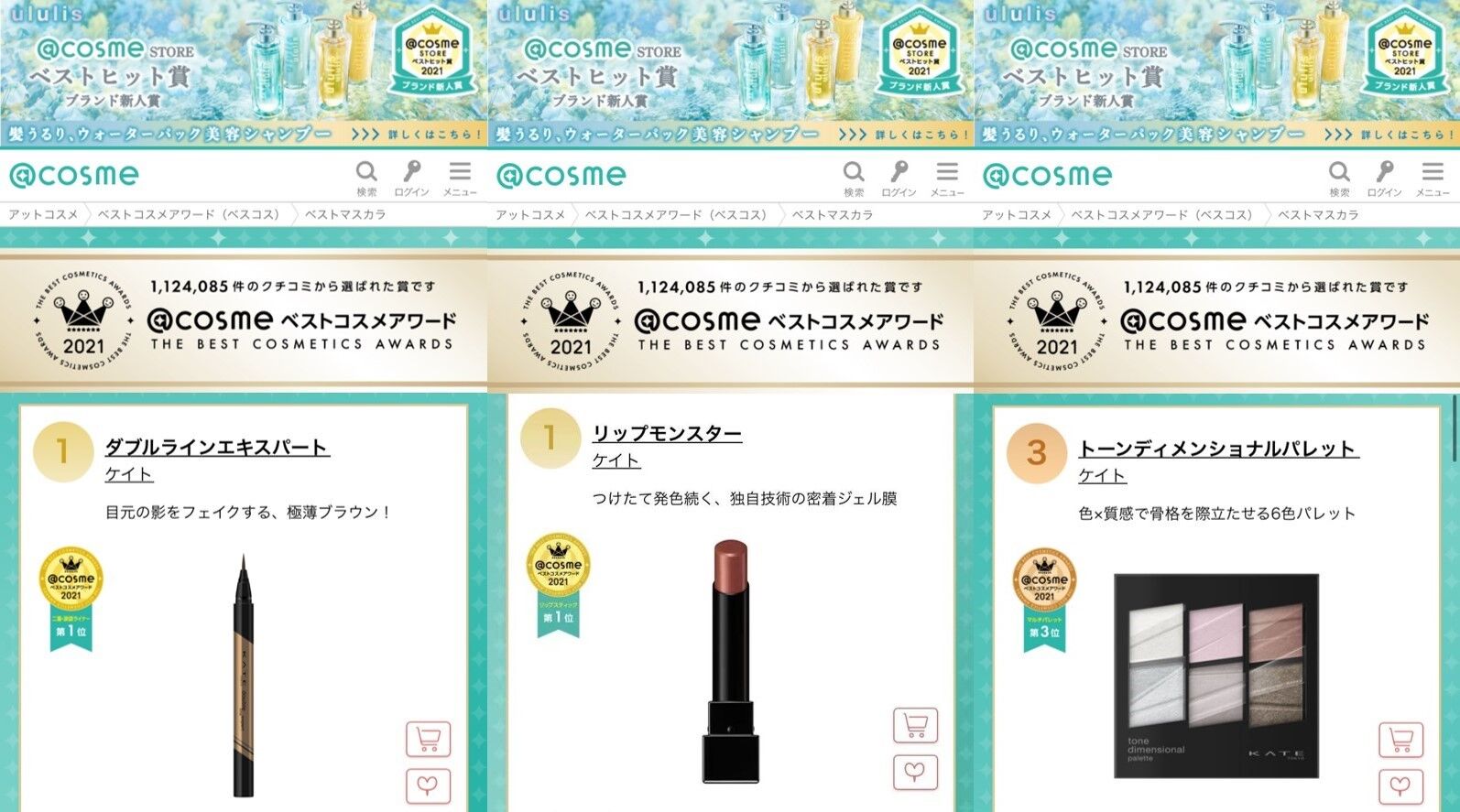Image resolution: width=1460 pixels, height=812 pixels.
Task: Favorite the リップモンスター lipstick with heart
Action: [x=916, y=772]
